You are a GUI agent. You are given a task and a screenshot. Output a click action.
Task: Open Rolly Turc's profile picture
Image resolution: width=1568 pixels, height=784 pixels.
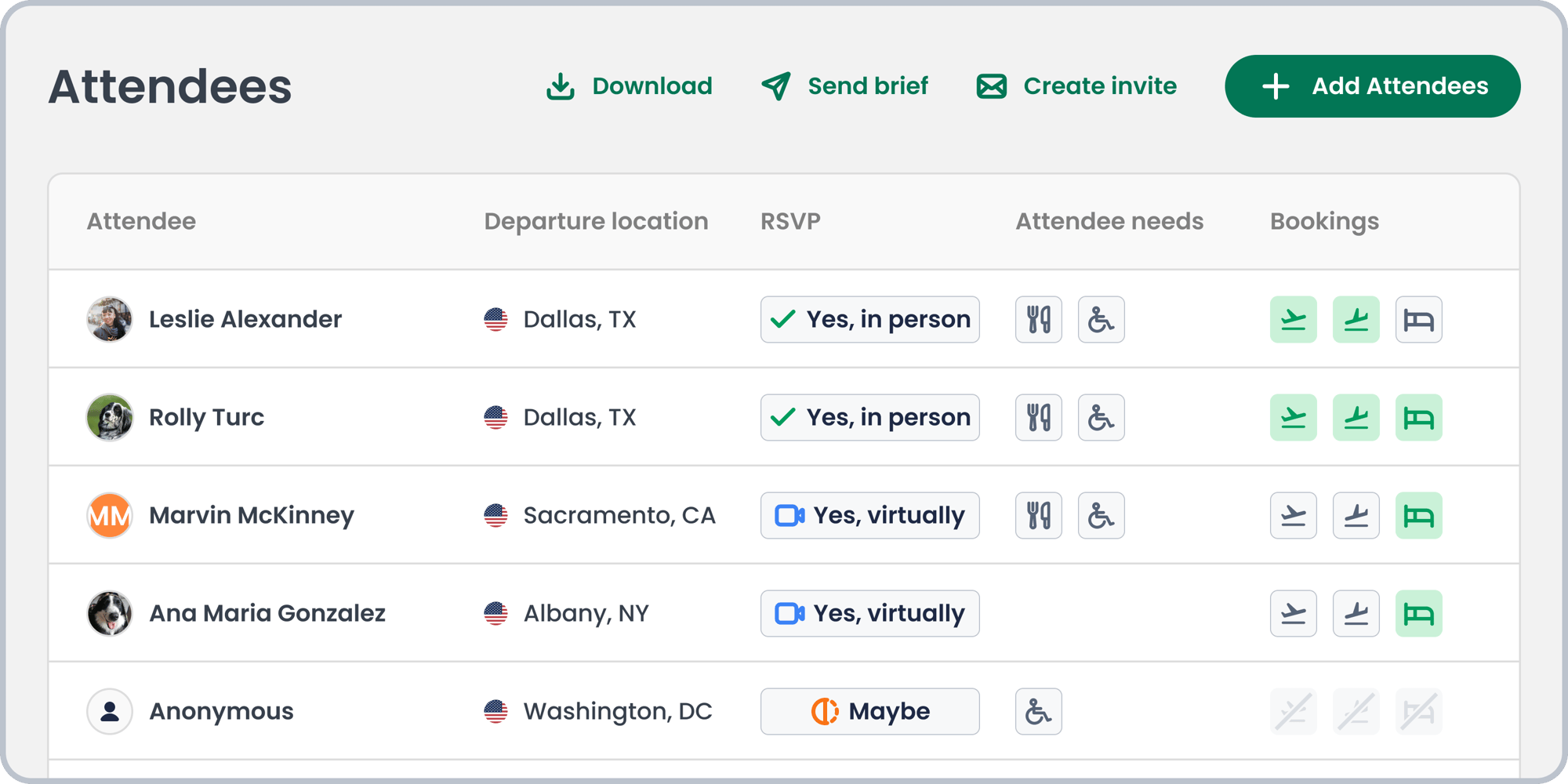pyautogui.click(x=110, y=417)
